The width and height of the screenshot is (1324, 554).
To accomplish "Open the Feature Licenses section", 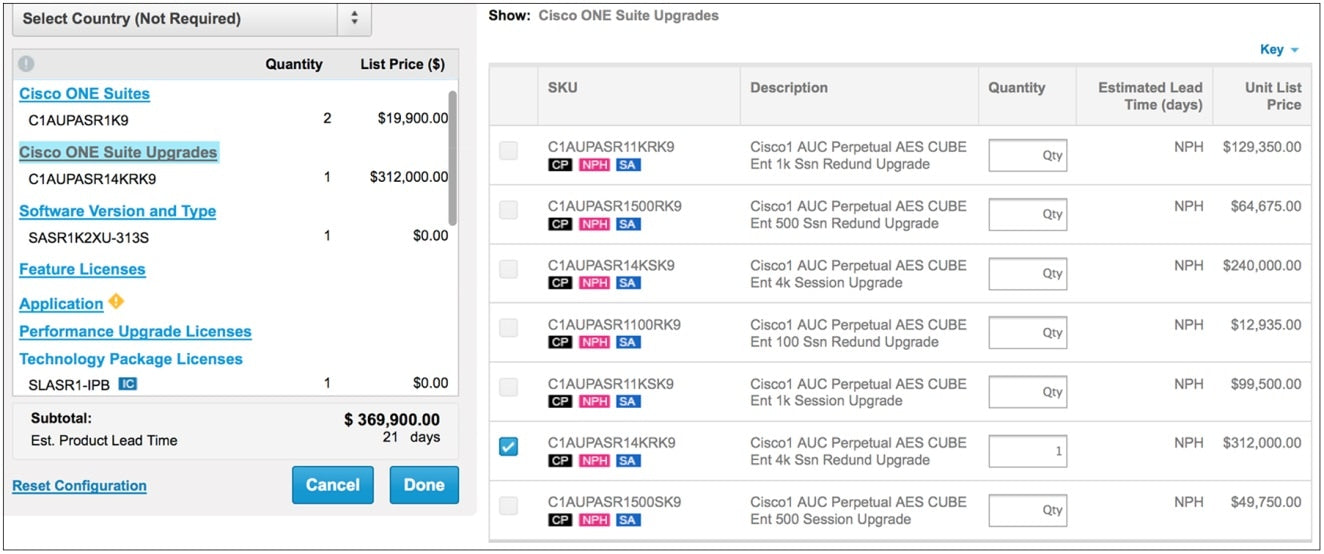I will [x=82, y=270].
